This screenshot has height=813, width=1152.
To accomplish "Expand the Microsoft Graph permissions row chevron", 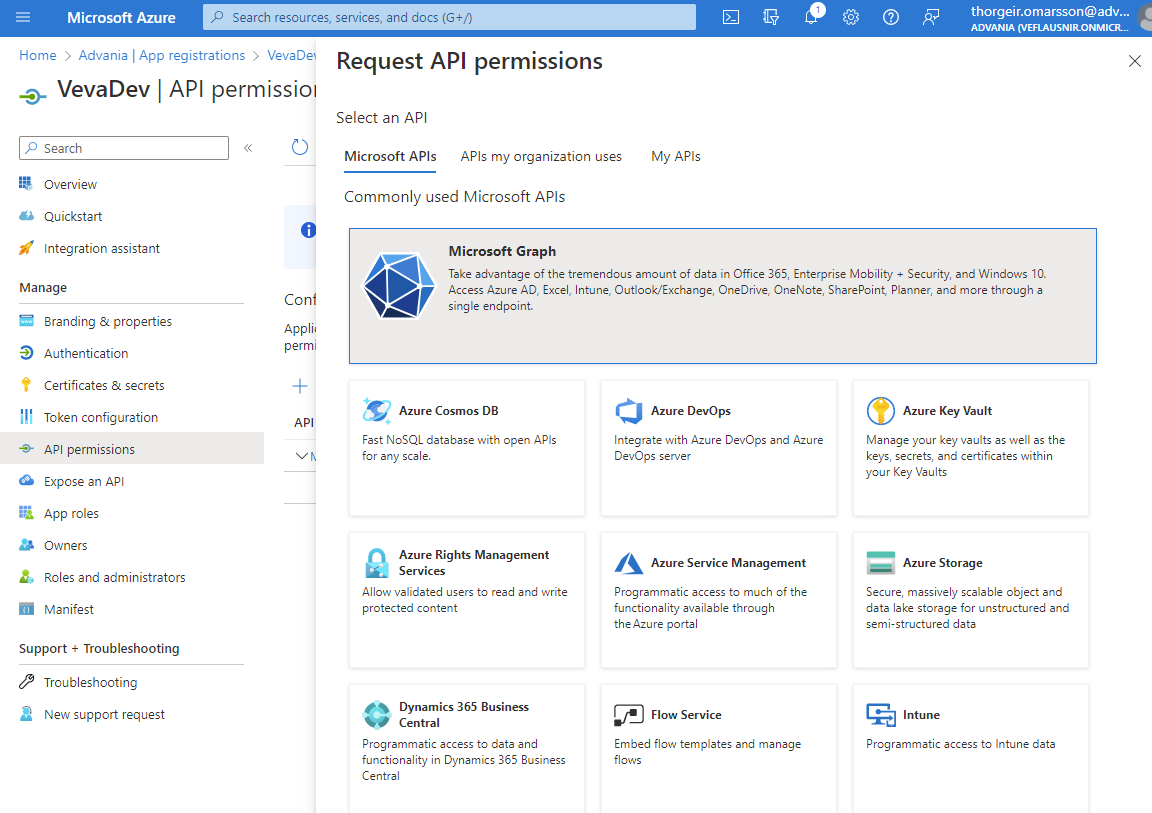I will [x=301, y=456].
